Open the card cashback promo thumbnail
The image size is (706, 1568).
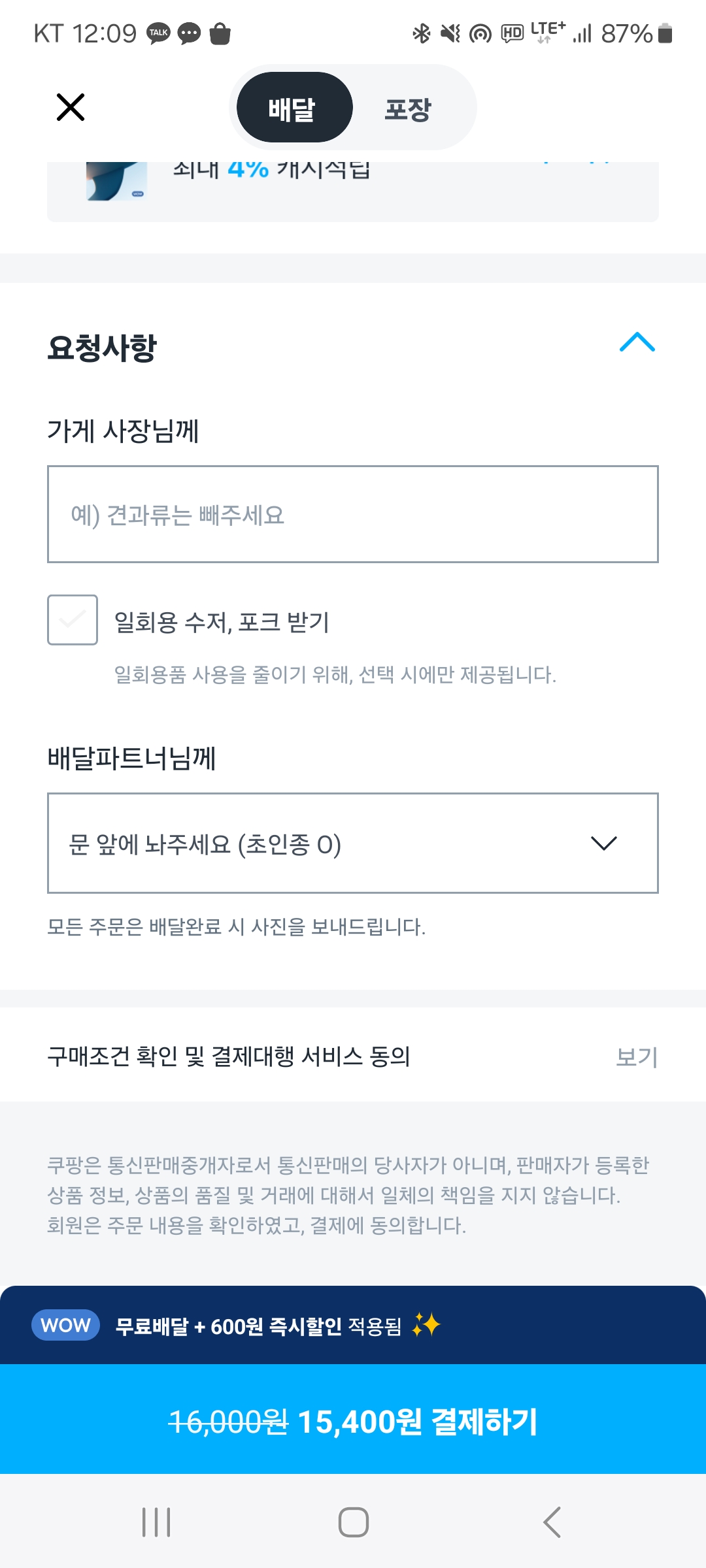116,180
